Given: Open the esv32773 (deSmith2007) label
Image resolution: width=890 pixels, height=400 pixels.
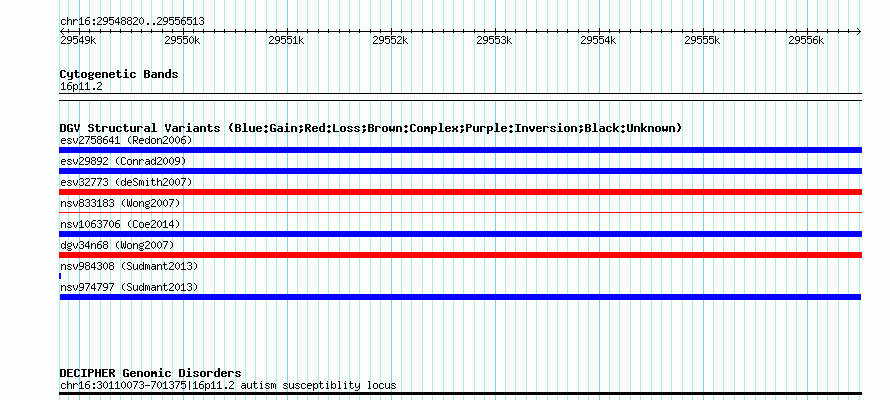Looking at the screenshot, I should click(126, 182).
